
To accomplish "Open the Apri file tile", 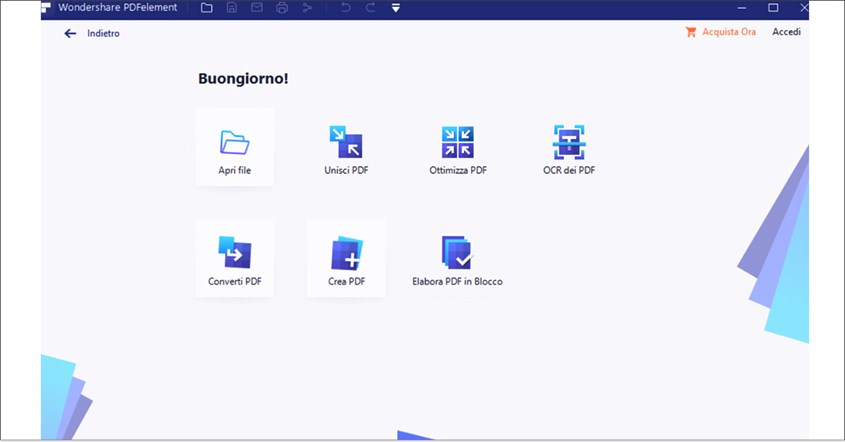I will tap(234, 147).
